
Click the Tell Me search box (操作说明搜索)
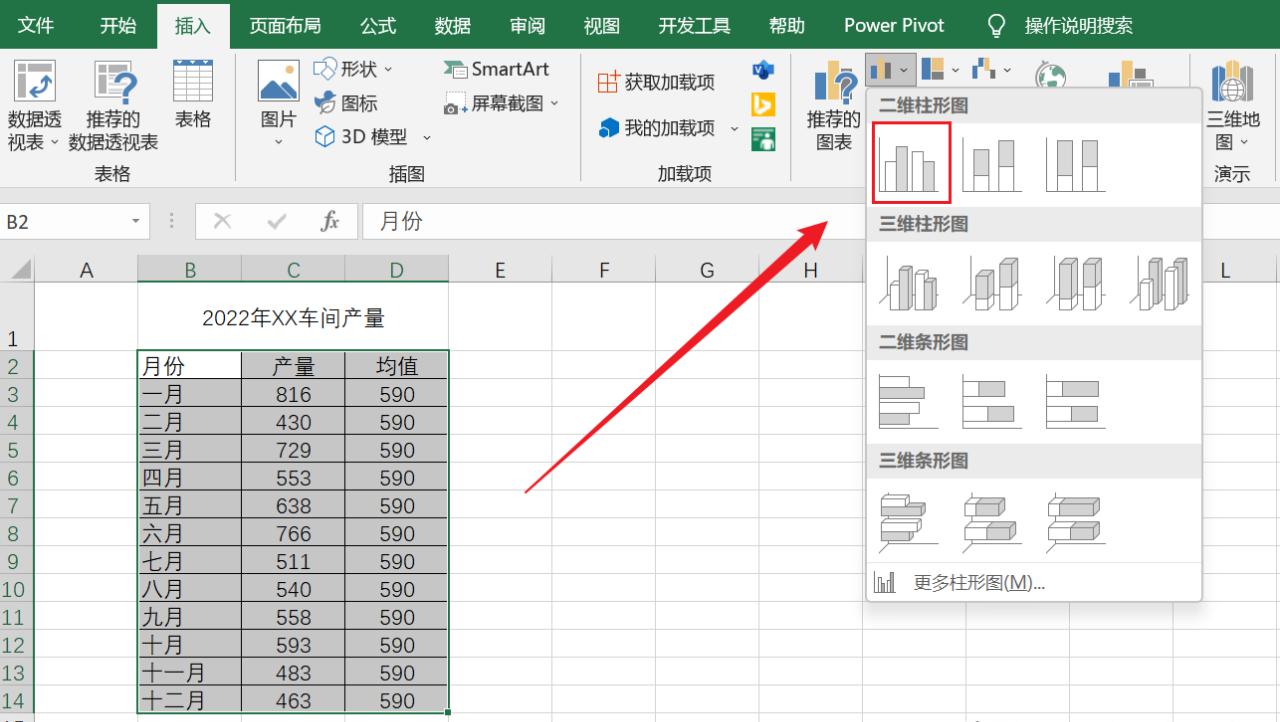pyautogui.click(x=1078, y=25)
